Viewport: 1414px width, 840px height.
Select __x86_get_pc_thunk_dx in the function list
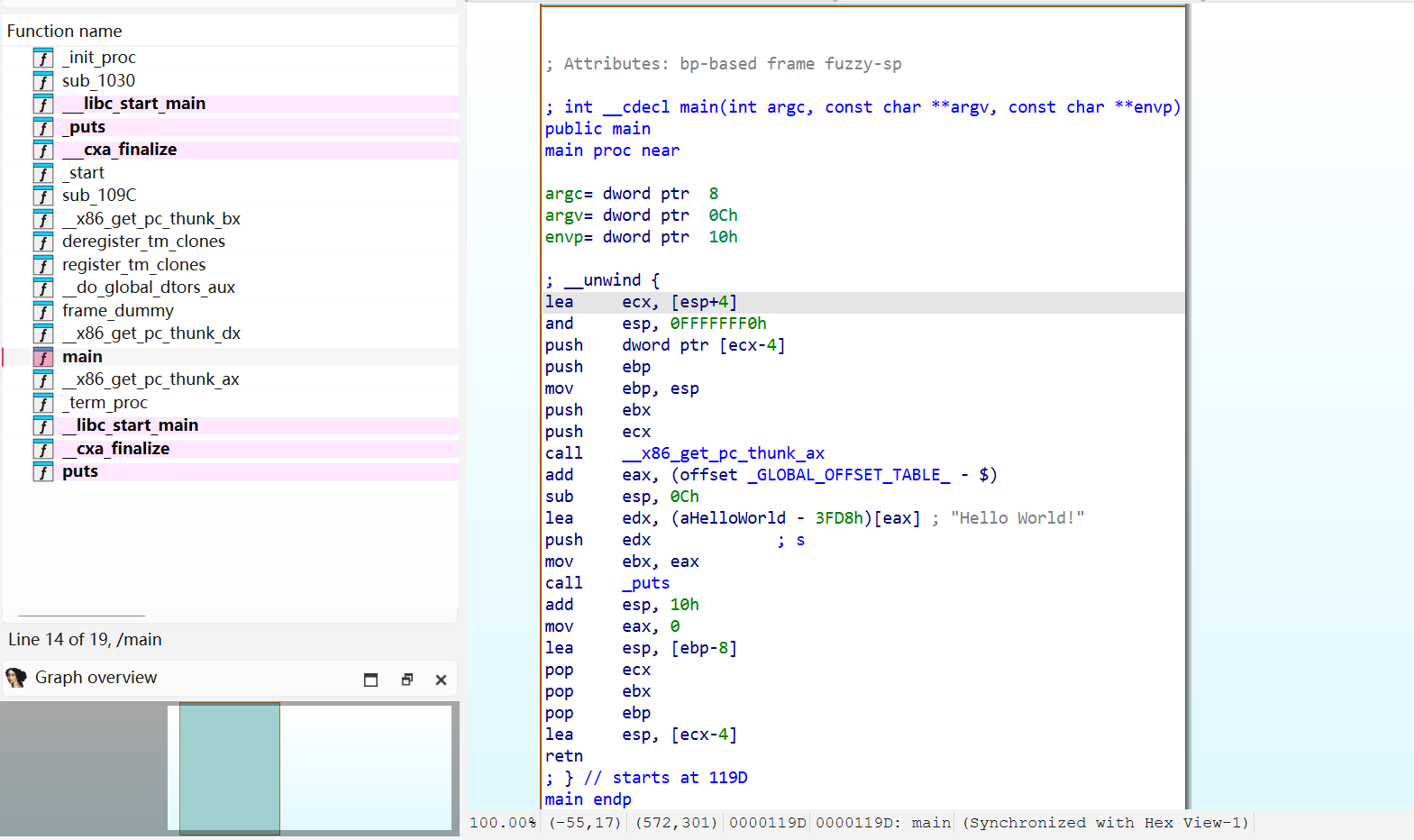[151, 333]
